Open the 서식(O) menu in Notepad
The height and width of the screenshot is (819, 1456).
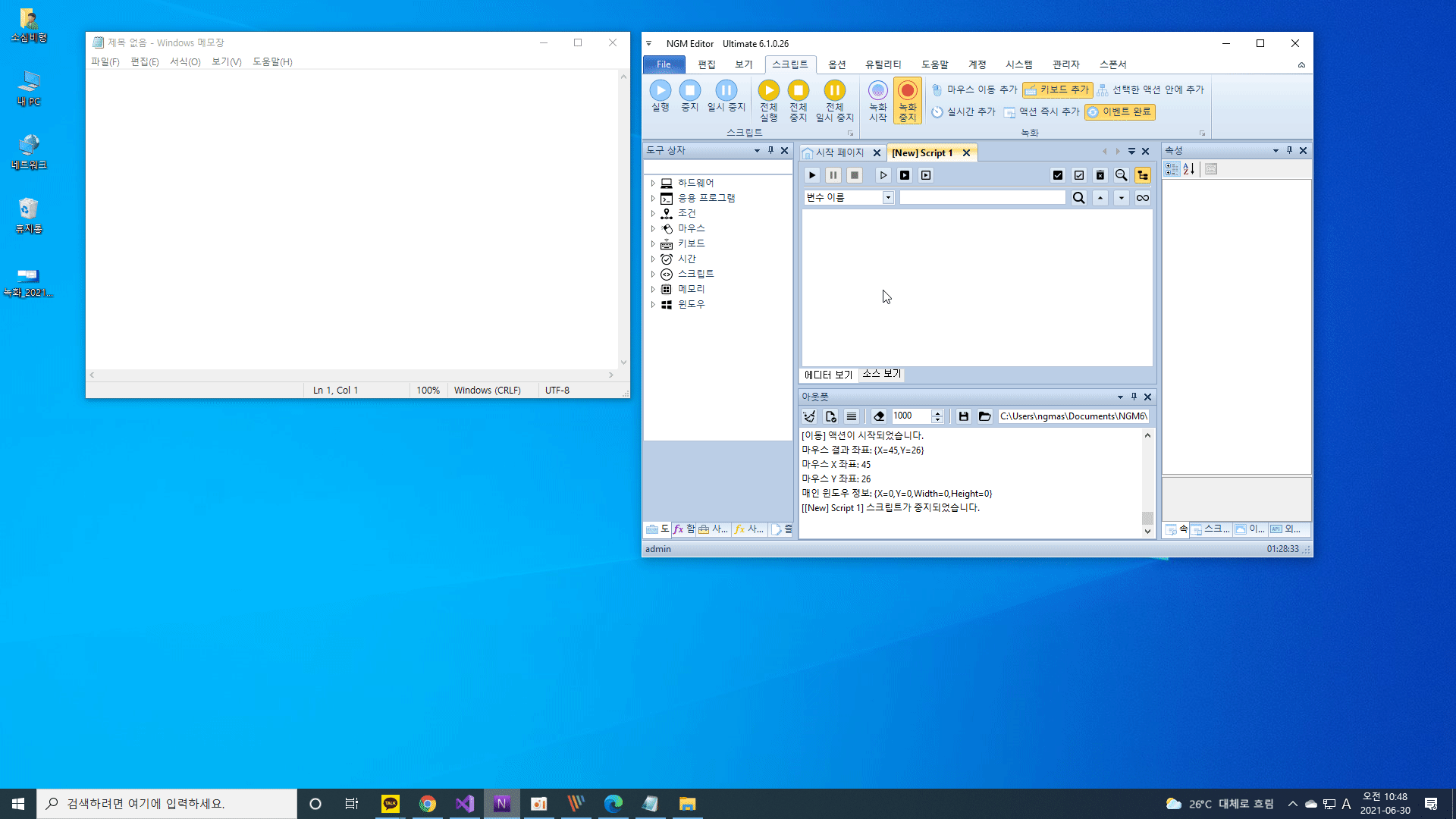(x=185, y=61)
